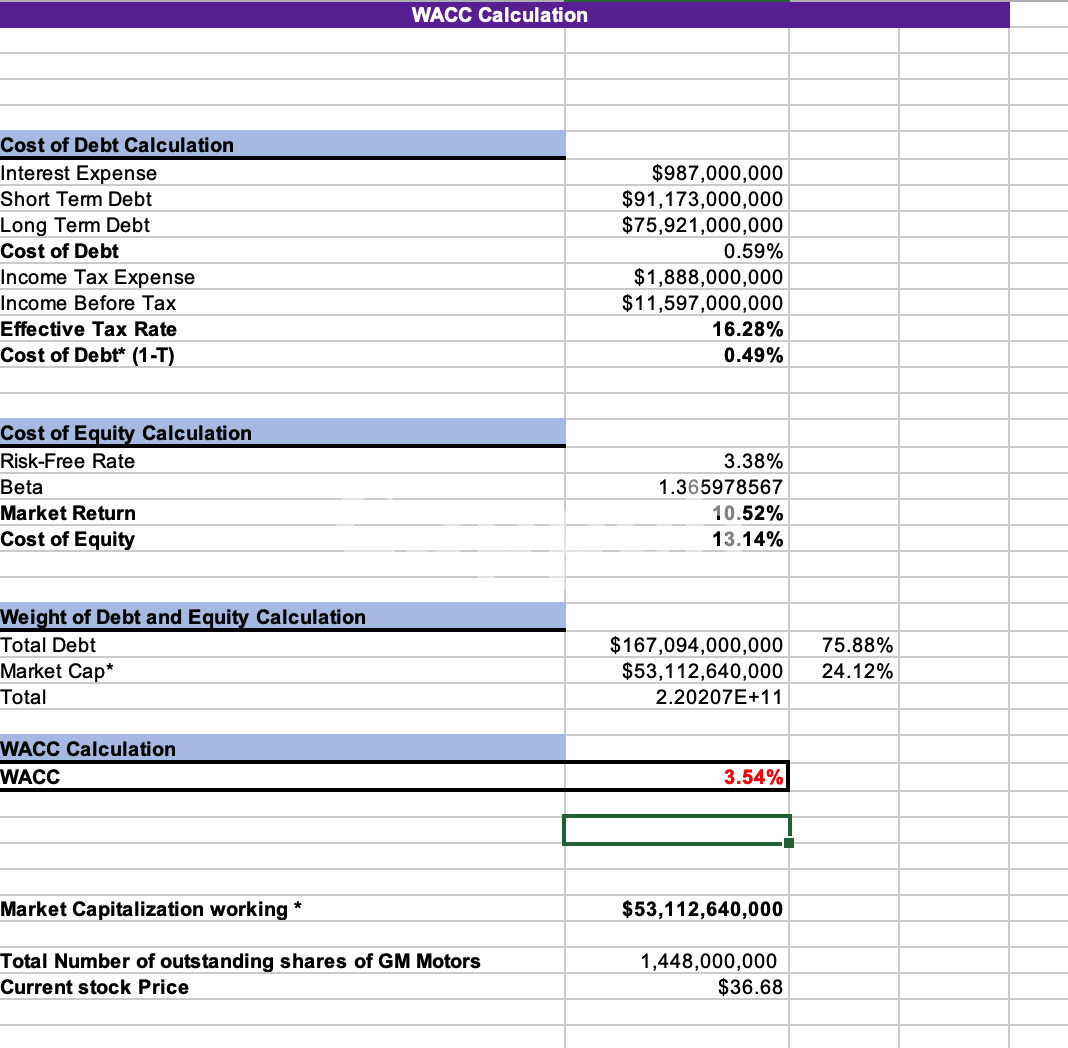1068x1048 pixels.
Task: Click the Risk-Free Rate 3.38% cell
Action: tap(753, 461)
